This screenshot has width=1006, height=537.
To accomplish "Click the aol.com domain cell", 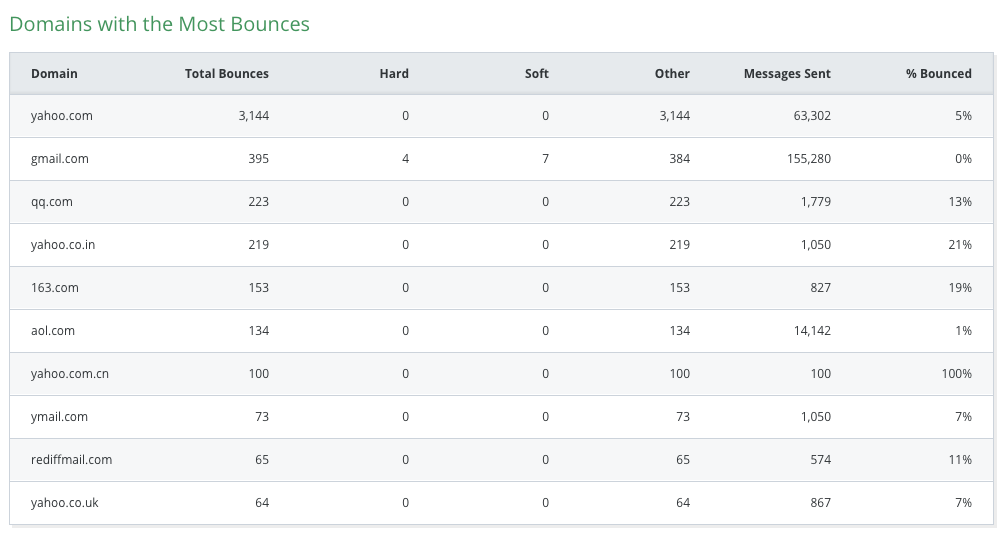I will (x=53, y=331).
